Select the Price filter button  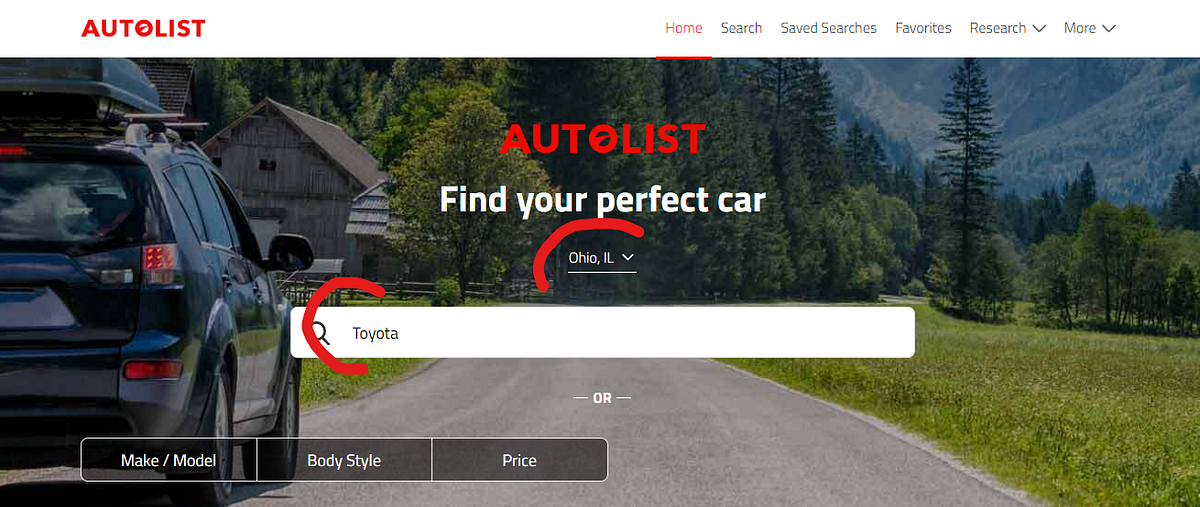point(520,460)
